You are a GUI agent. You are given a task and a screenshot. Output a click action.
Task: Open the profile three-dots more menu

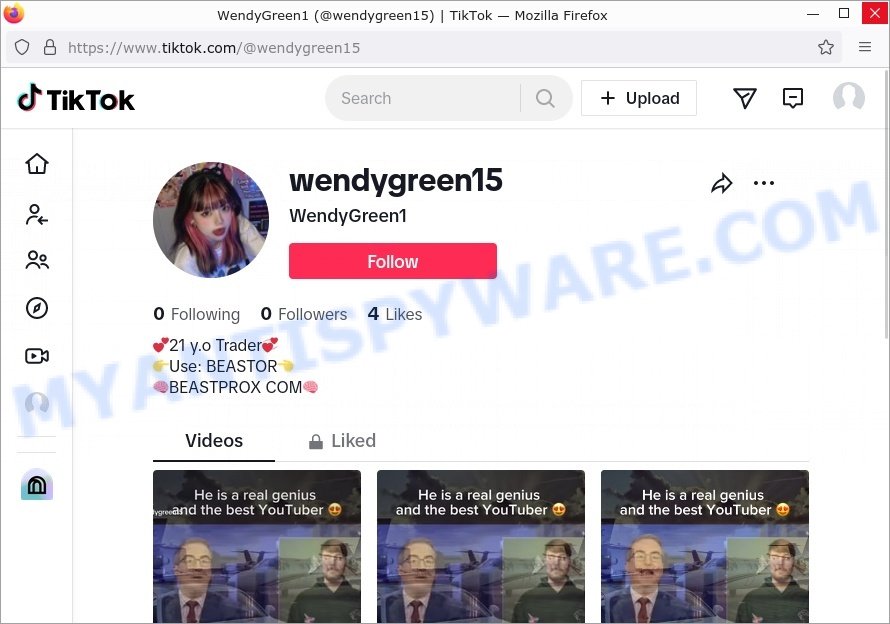[x=763, y=183]
